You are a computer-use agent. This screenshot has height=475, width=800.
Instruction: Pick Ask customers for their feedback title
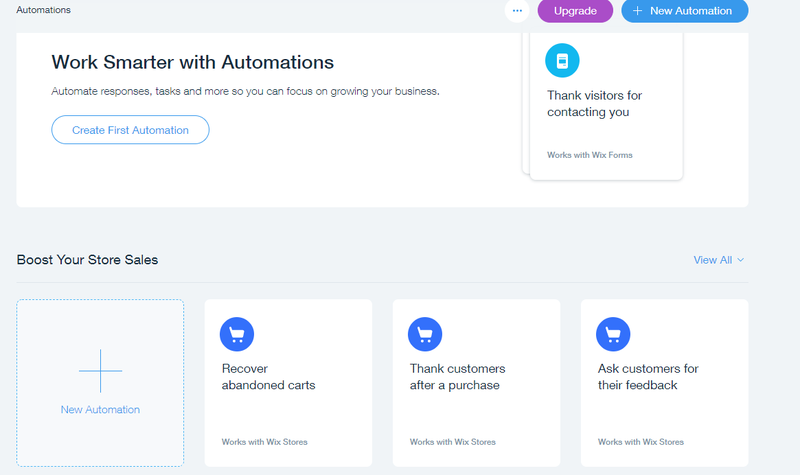648,377
